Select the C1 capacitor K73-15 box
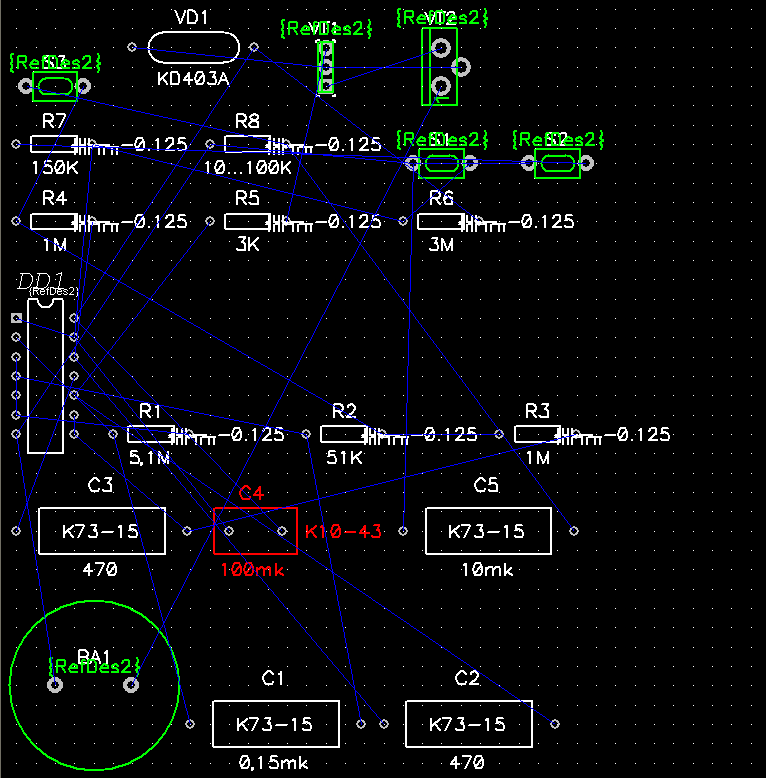Image resolution: width=766 pixels, height=778 pixels. coord(276,724)
